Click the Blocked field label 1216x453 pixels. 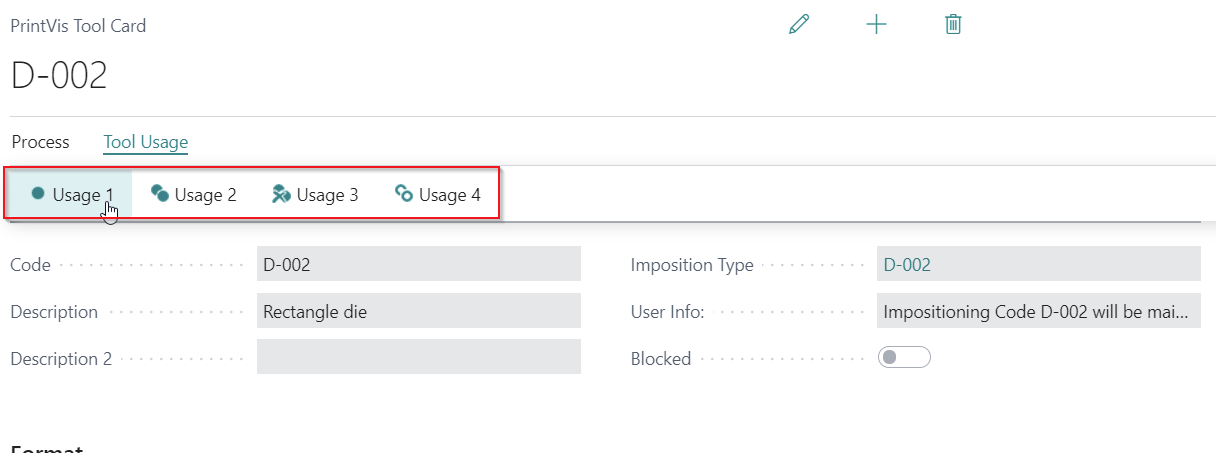660,358
